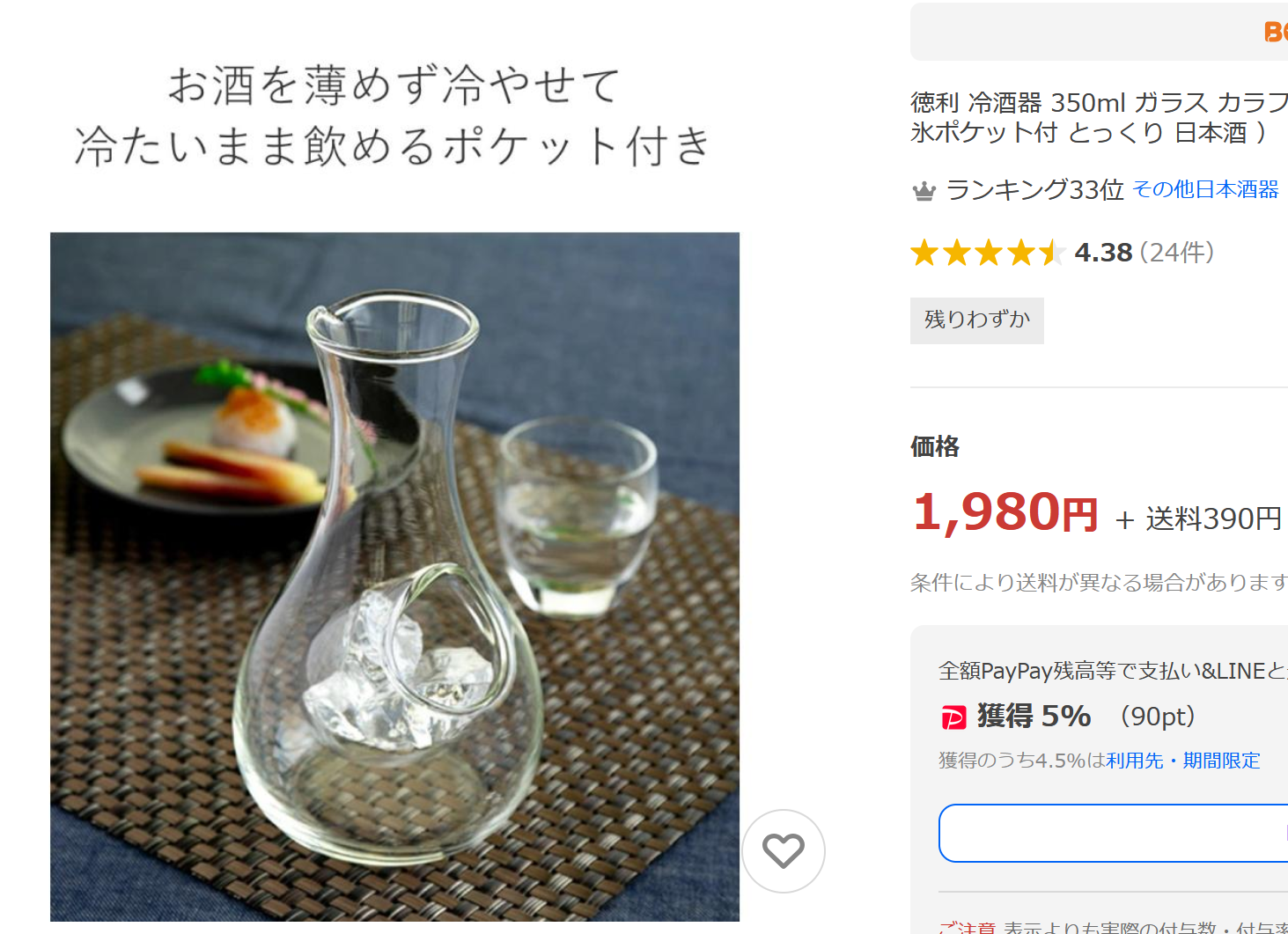Click the お酒を薄めず冷やせて headline text
This screenshot has width=1288, height=934.
click(394, 85)
